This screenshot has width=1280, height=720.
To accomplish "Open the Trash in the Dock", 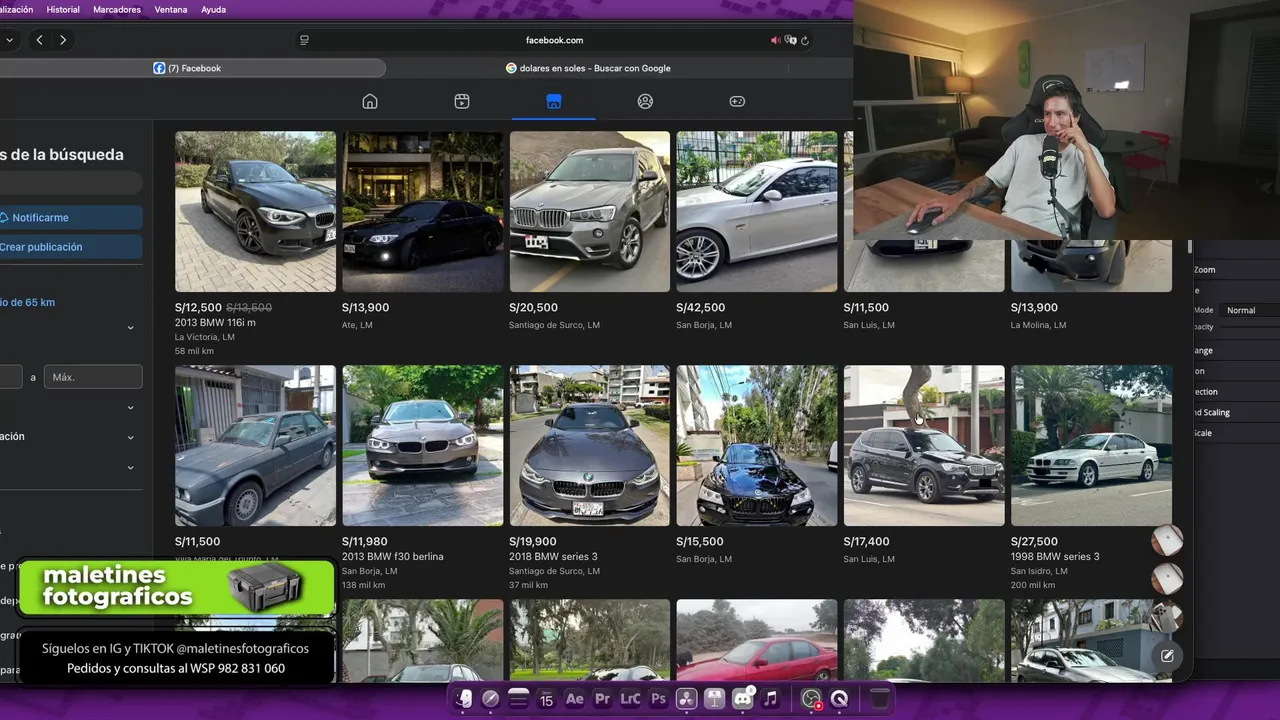I will click(x=879, y=699).
